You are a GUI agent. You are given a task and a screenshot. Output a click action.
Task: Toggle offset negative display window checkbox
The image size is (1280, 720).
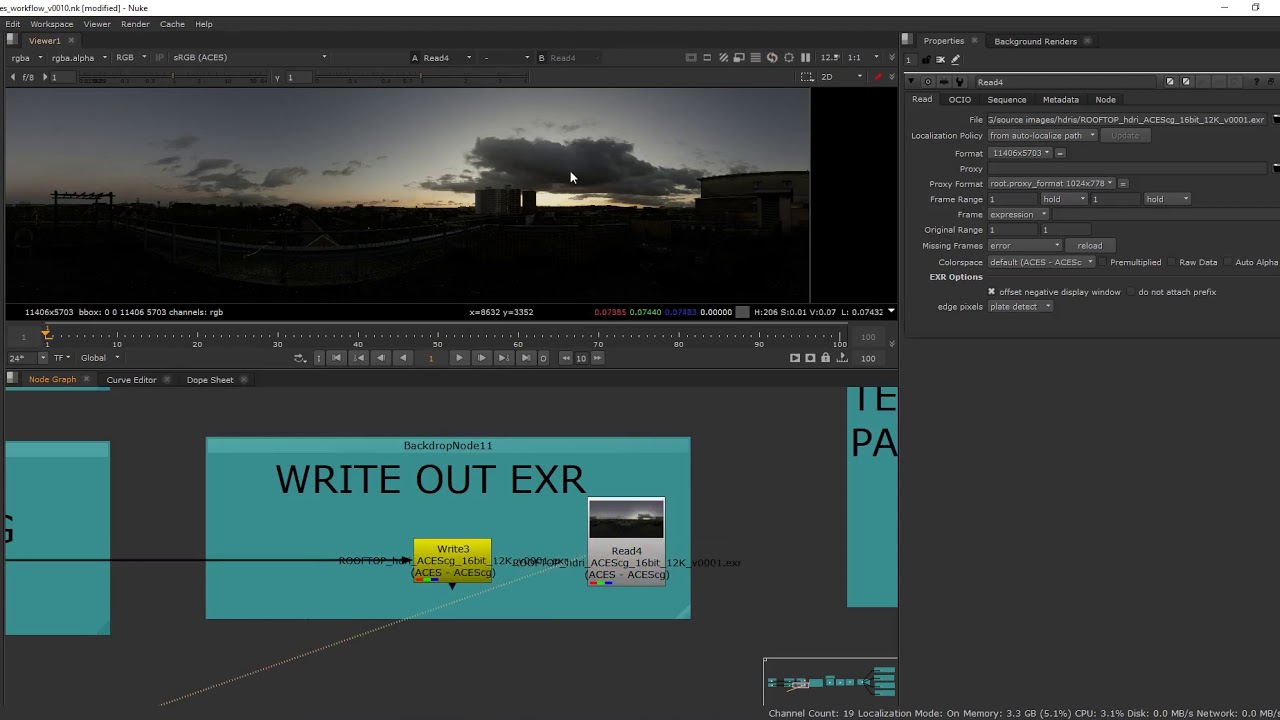pos(992,292)
